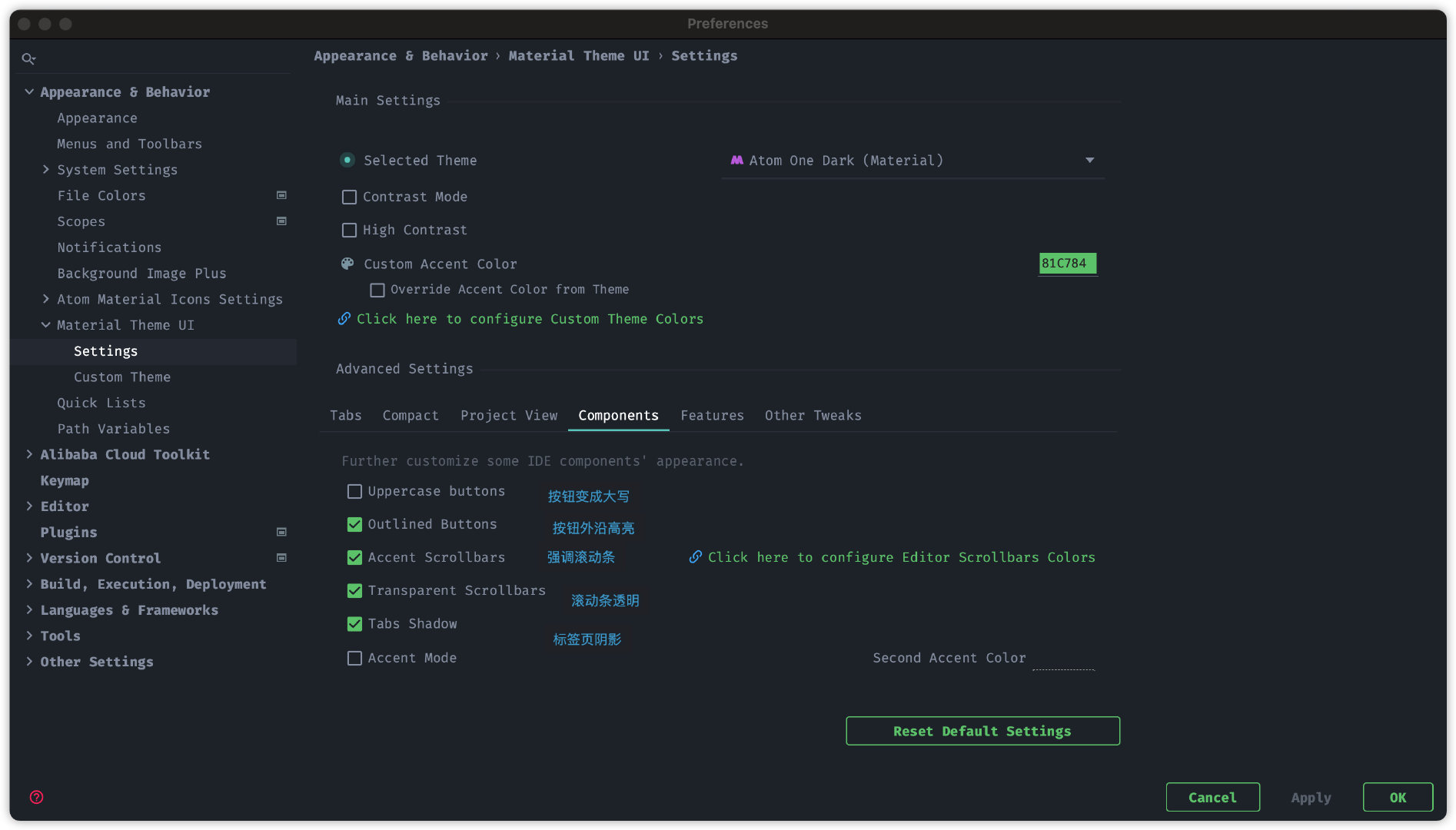Click the OK button
This screenshot has height=830, width=1456.
point(1398,797)
